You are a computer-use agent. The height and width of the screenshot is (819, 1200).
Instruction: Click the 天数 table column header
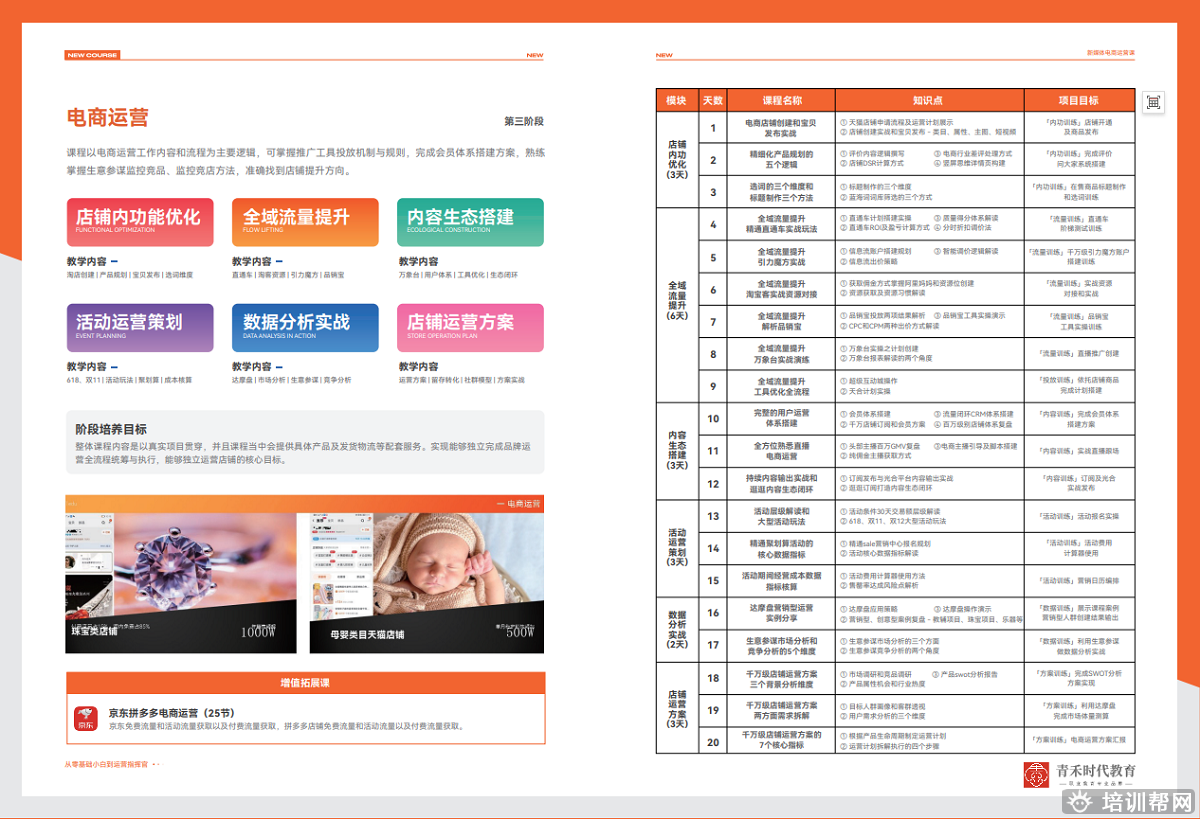click(x=713, y=100)
